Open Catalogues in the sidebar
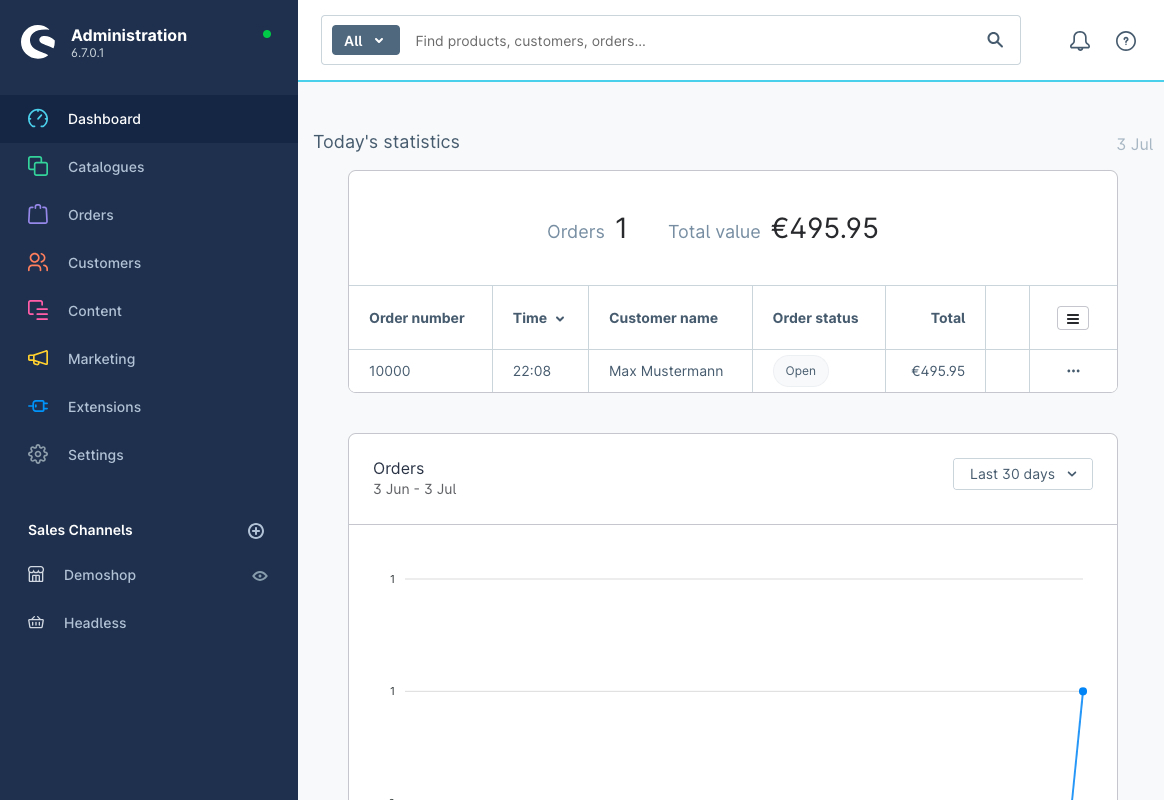 tap(106, 167)
